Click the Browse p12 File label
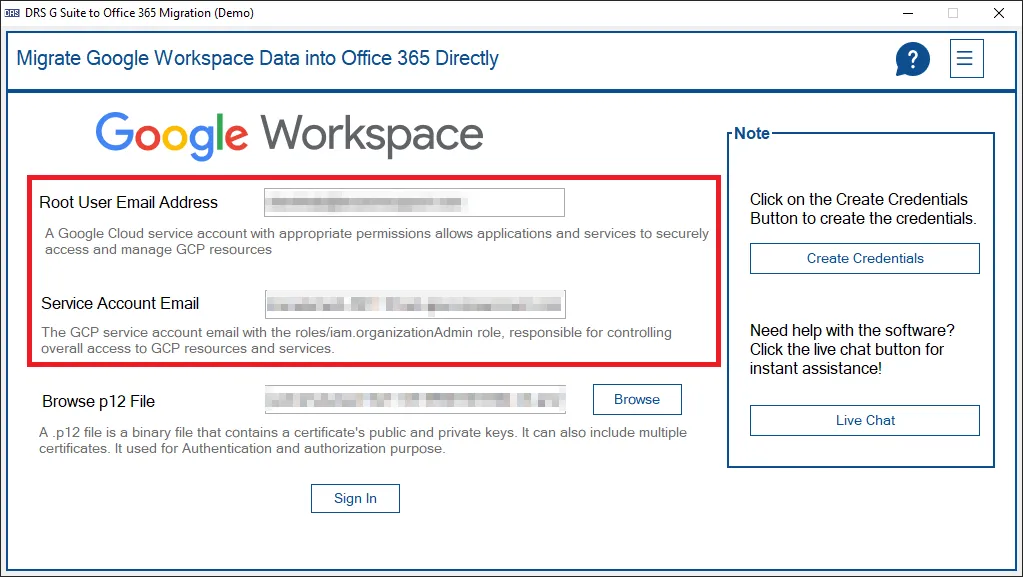 [x=98, y=401]
